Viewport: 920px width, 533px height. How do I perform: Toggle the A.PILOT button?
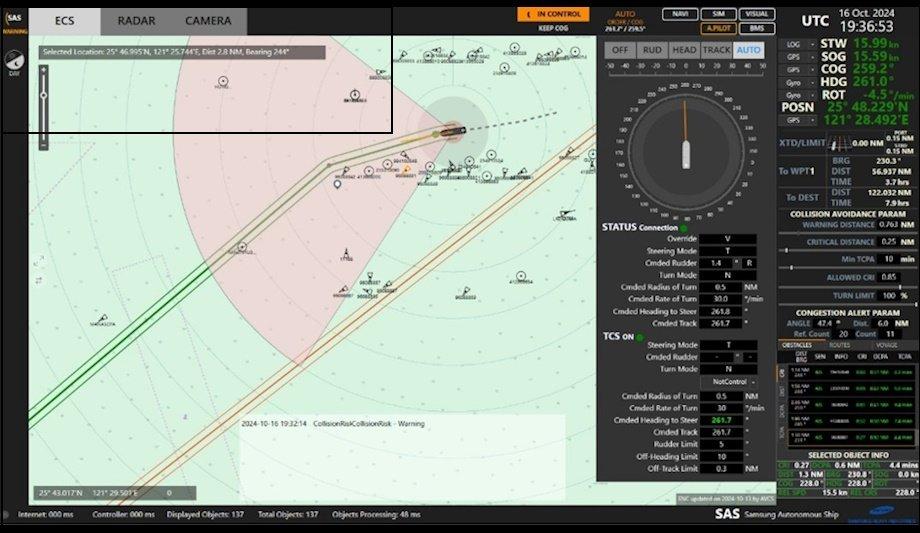719,28
